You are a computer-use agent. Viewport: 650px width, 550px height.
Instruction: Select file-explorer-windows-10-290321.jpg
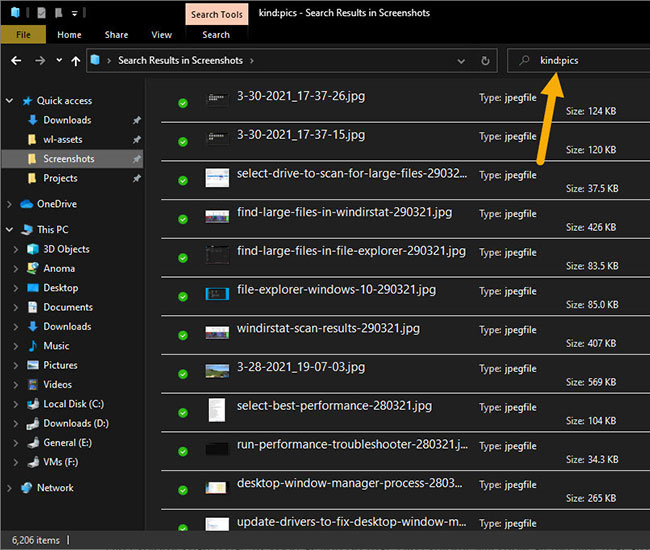pyautogui.click(x=336, y=290)
